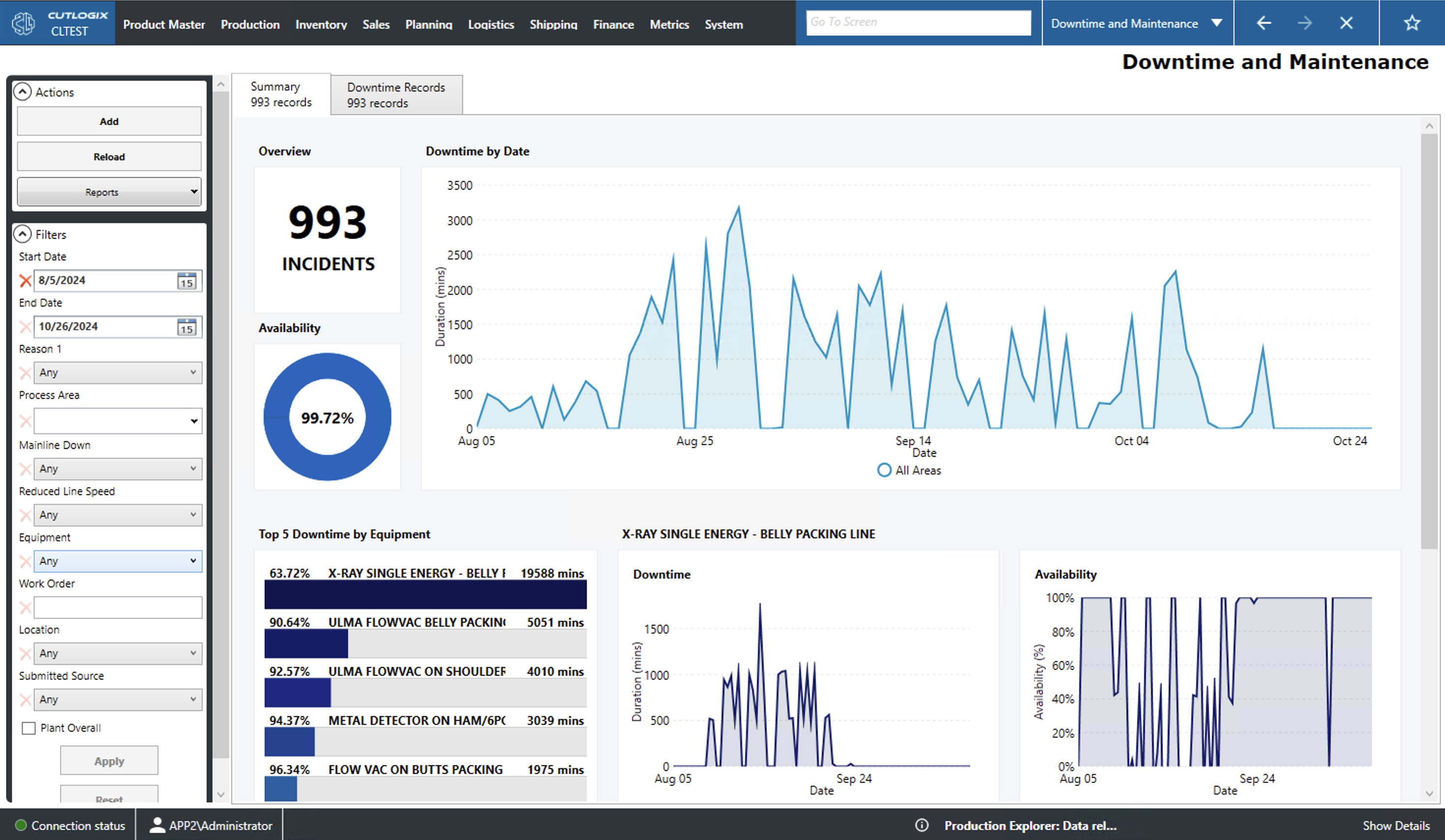Switch to Downtime Records tab
The width and height of the screenshot is (1445, 840).
click(x=396, y=95)
